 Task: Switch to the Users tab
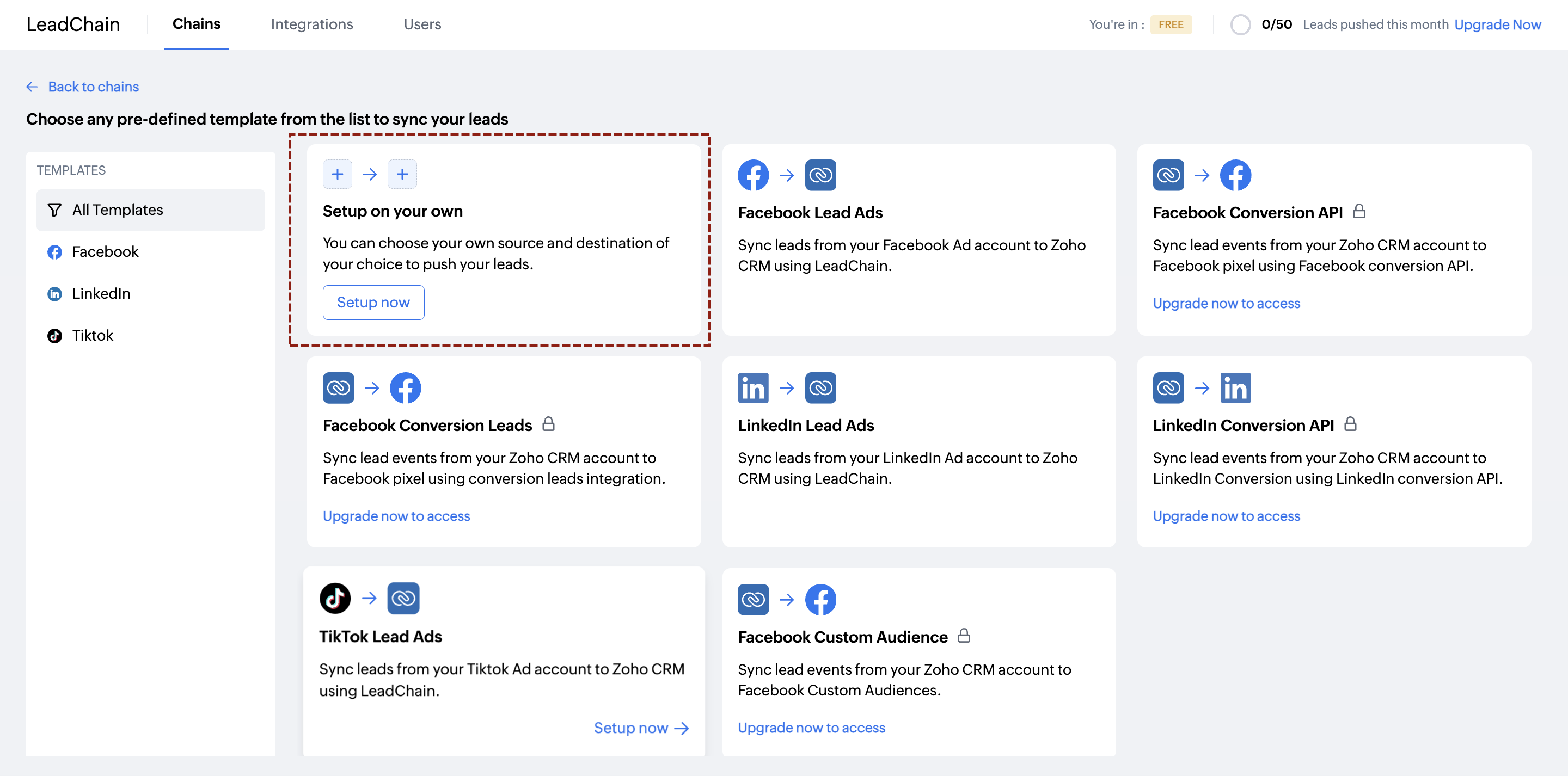[x=422, y=24]
